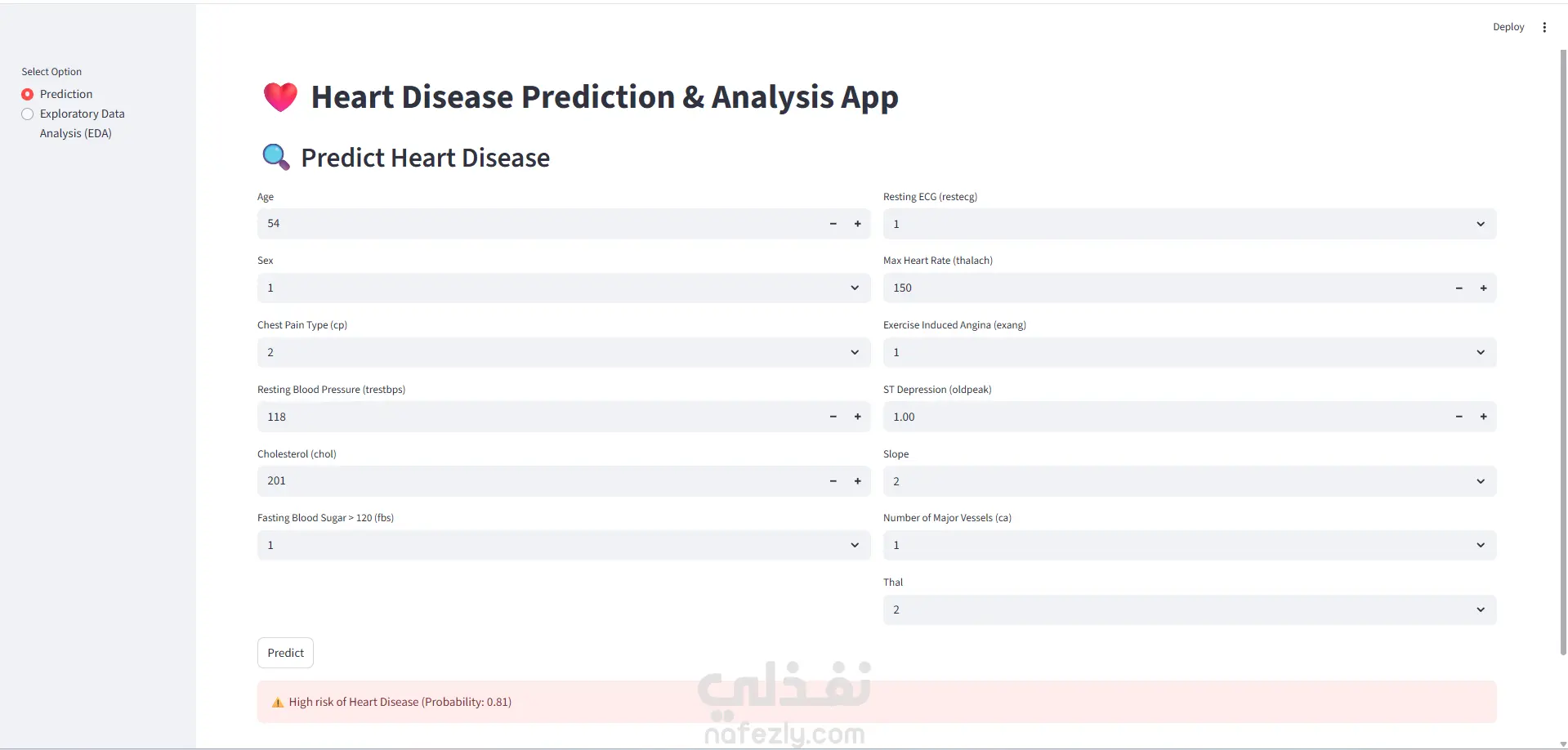Viewport: 1568px width, 750px height.
Task: Click the page vertical scrollbar
Action: (x=1562, y=351)
